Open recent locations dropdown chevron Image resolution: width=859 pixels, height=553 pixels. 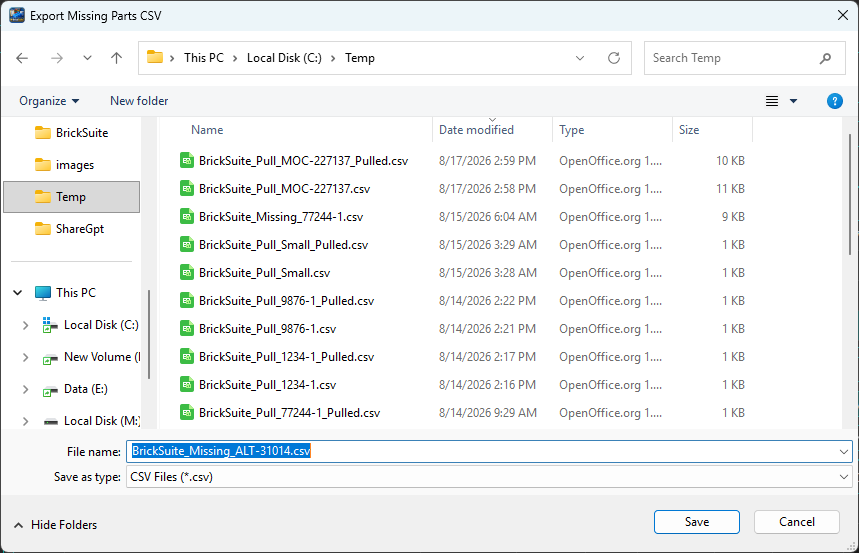(87, 58)
